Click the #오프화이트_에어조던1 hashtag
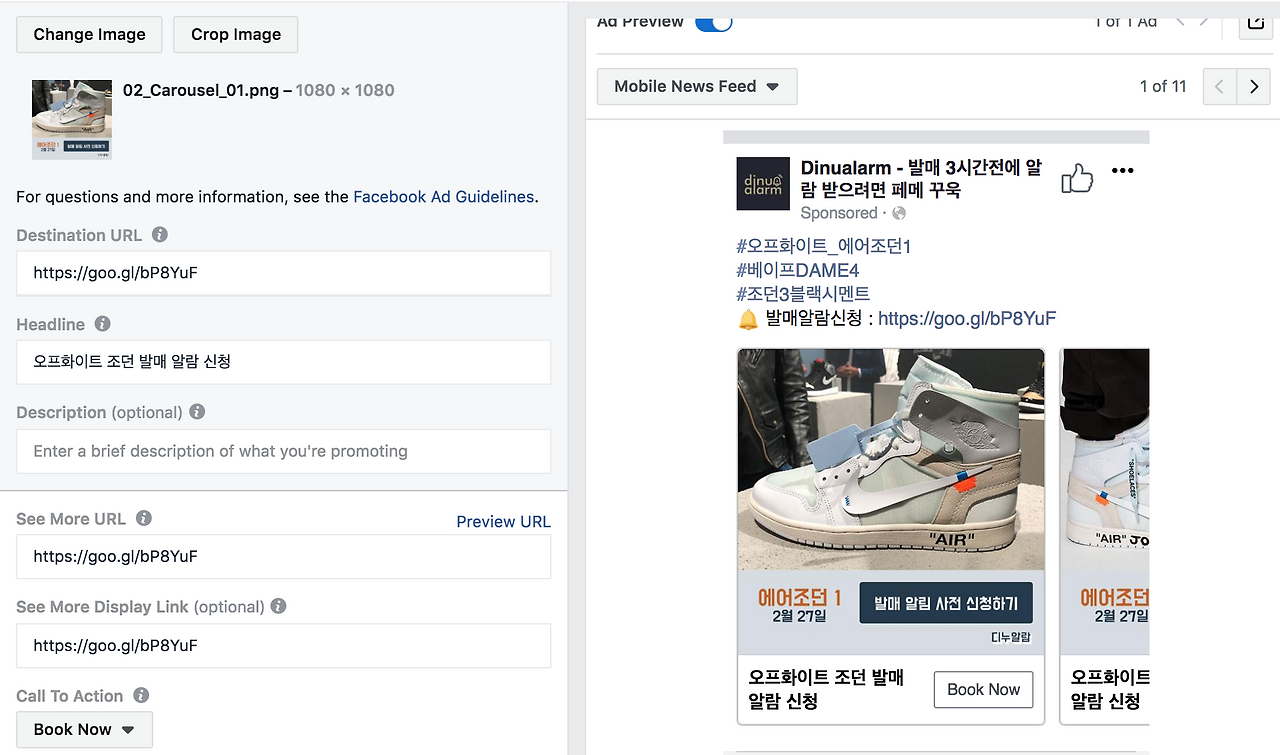Image resolution: width=1280 pixels, height=755 pixels. 824,246
